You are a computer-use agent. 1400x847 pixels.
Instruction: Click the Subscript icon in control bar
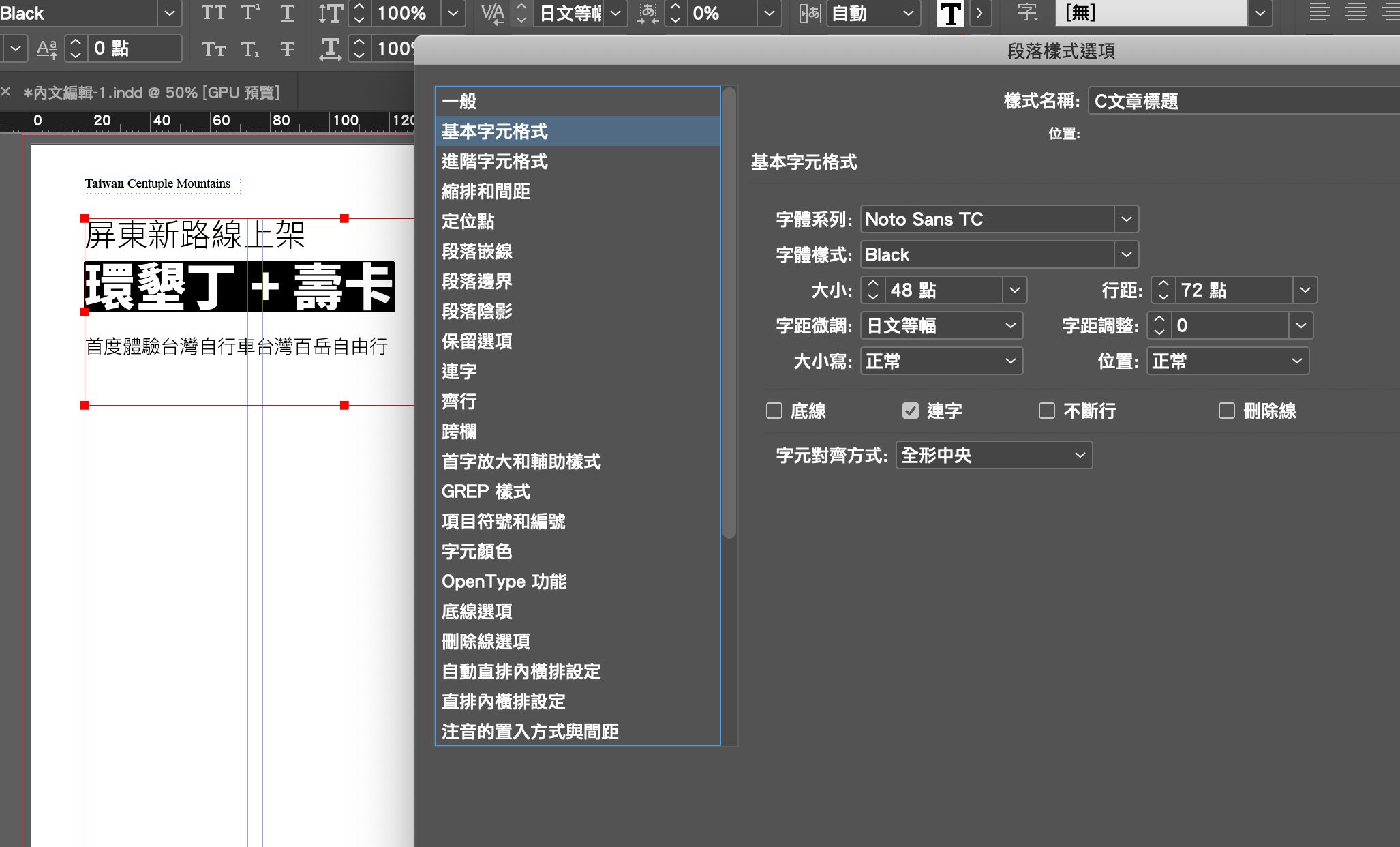[250, 48]
